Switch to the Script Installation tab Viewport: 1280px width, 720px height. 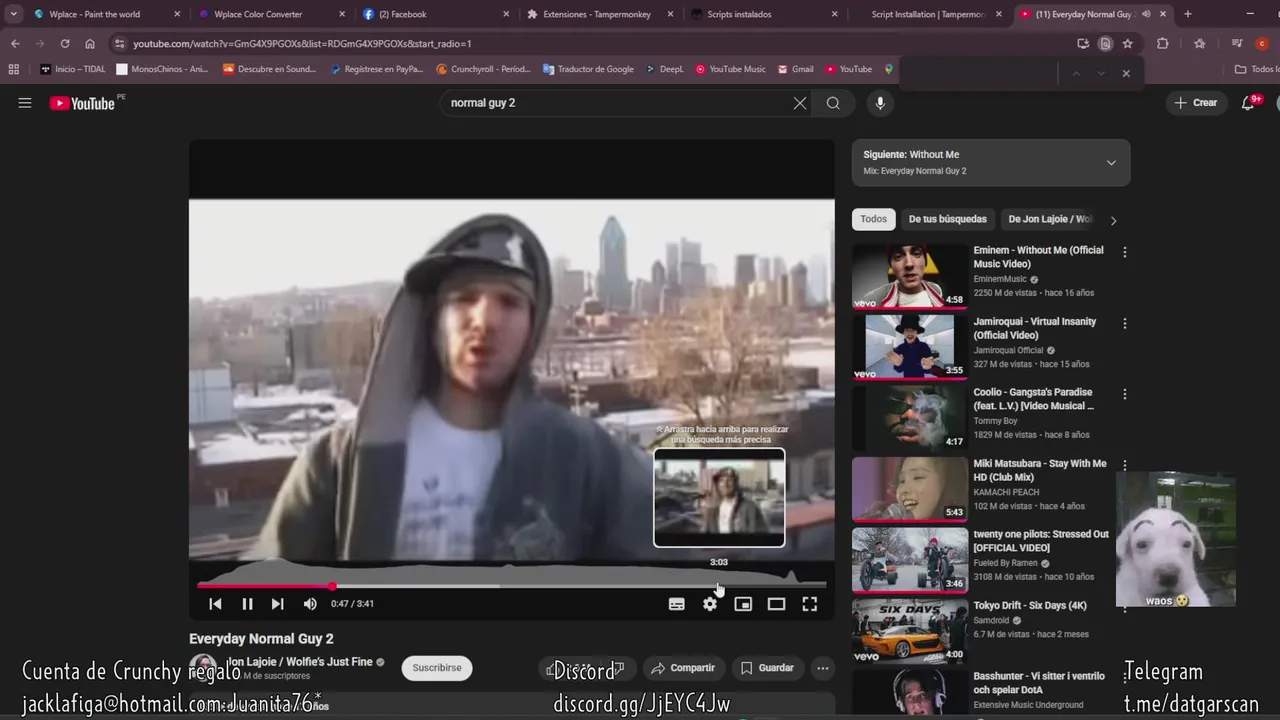[928, 14]
